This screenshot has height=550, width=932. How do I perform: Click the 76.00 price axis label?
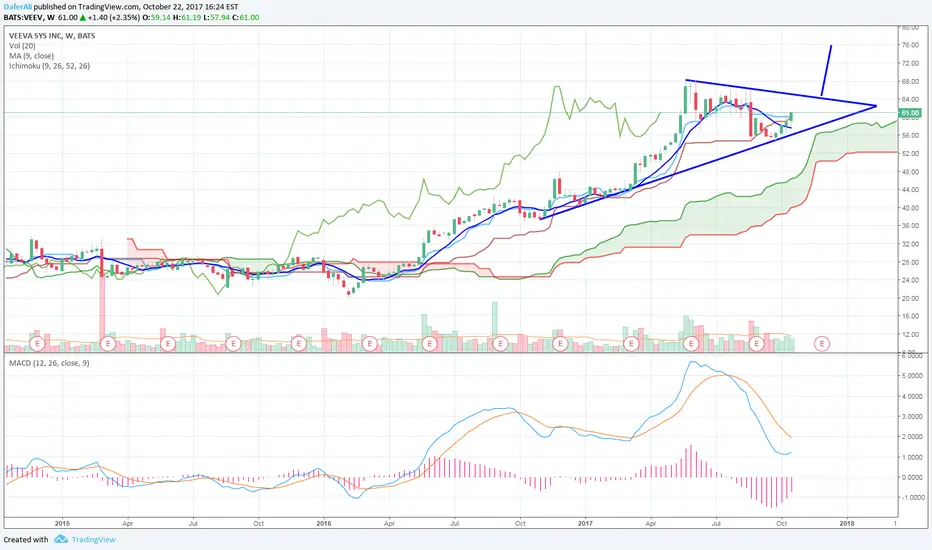[910, 45]
